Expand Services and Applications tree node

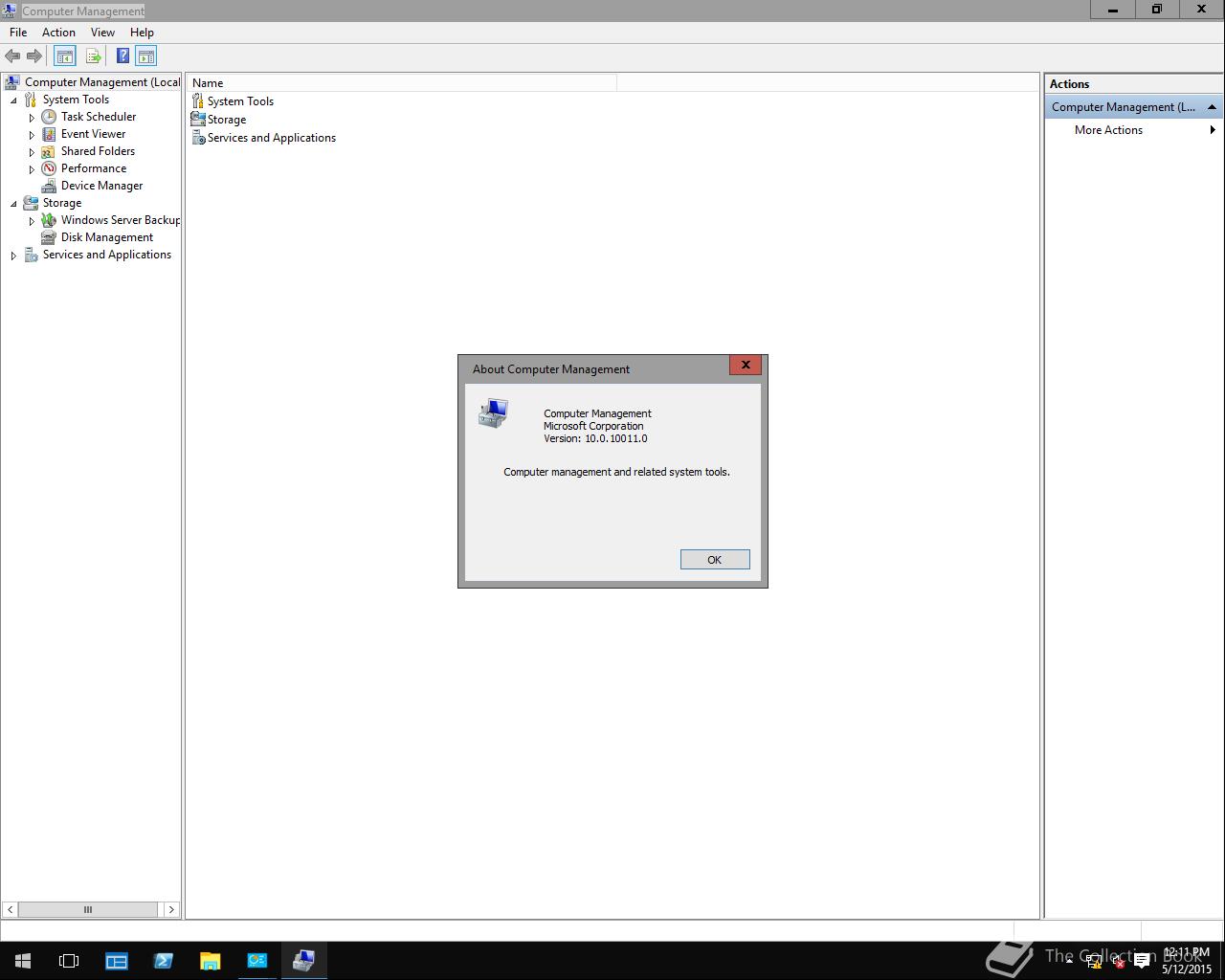point(13,256)
